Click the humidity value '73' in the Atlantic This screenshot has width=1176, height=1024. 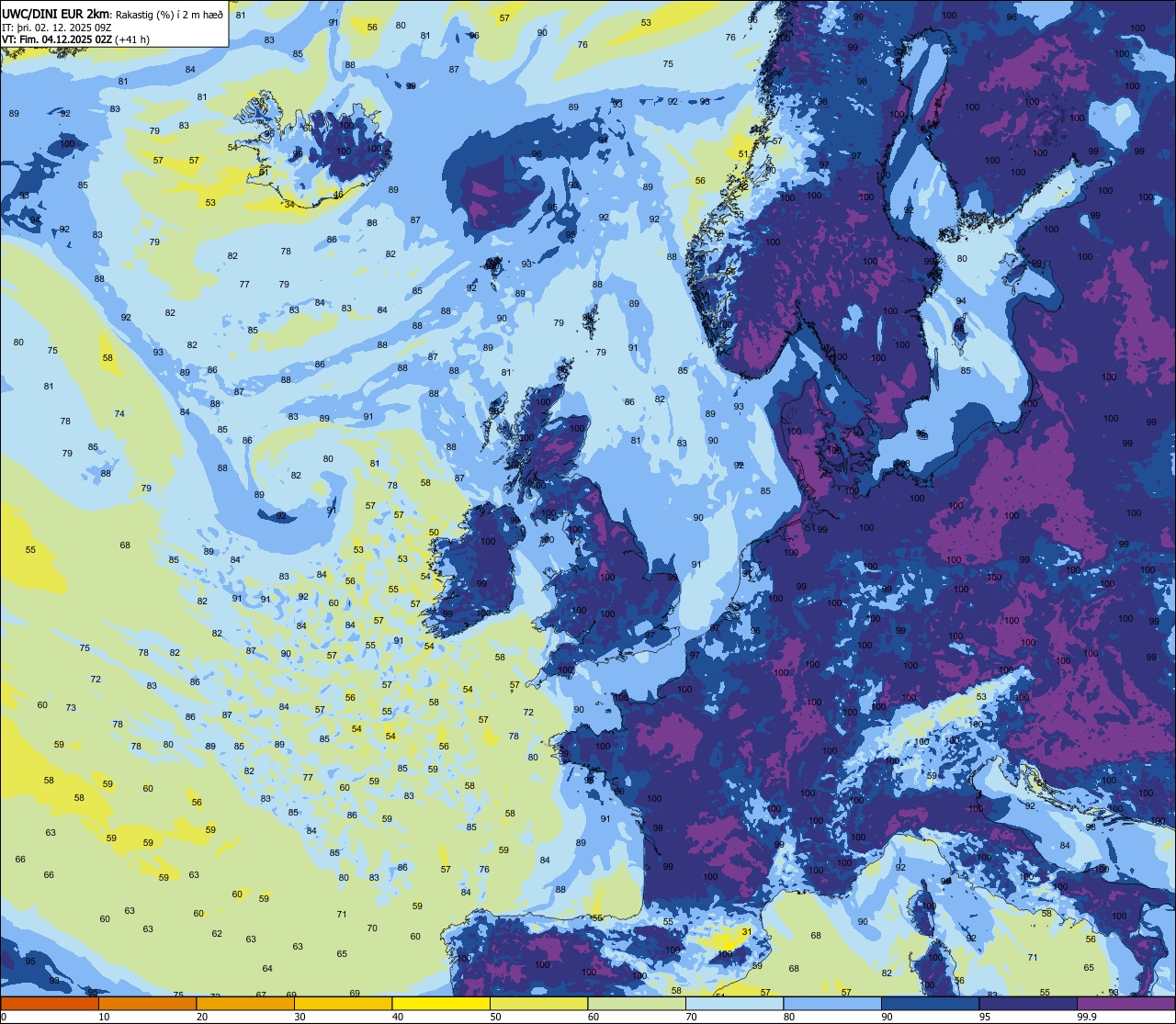[x=72, y=707]
